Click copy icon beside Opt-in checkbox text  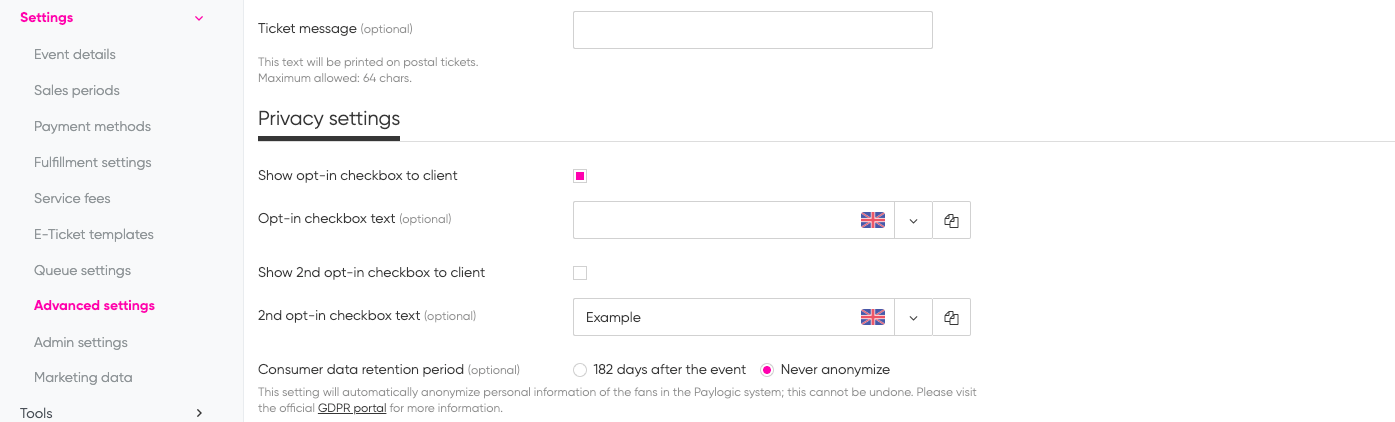tap(951, 221)
